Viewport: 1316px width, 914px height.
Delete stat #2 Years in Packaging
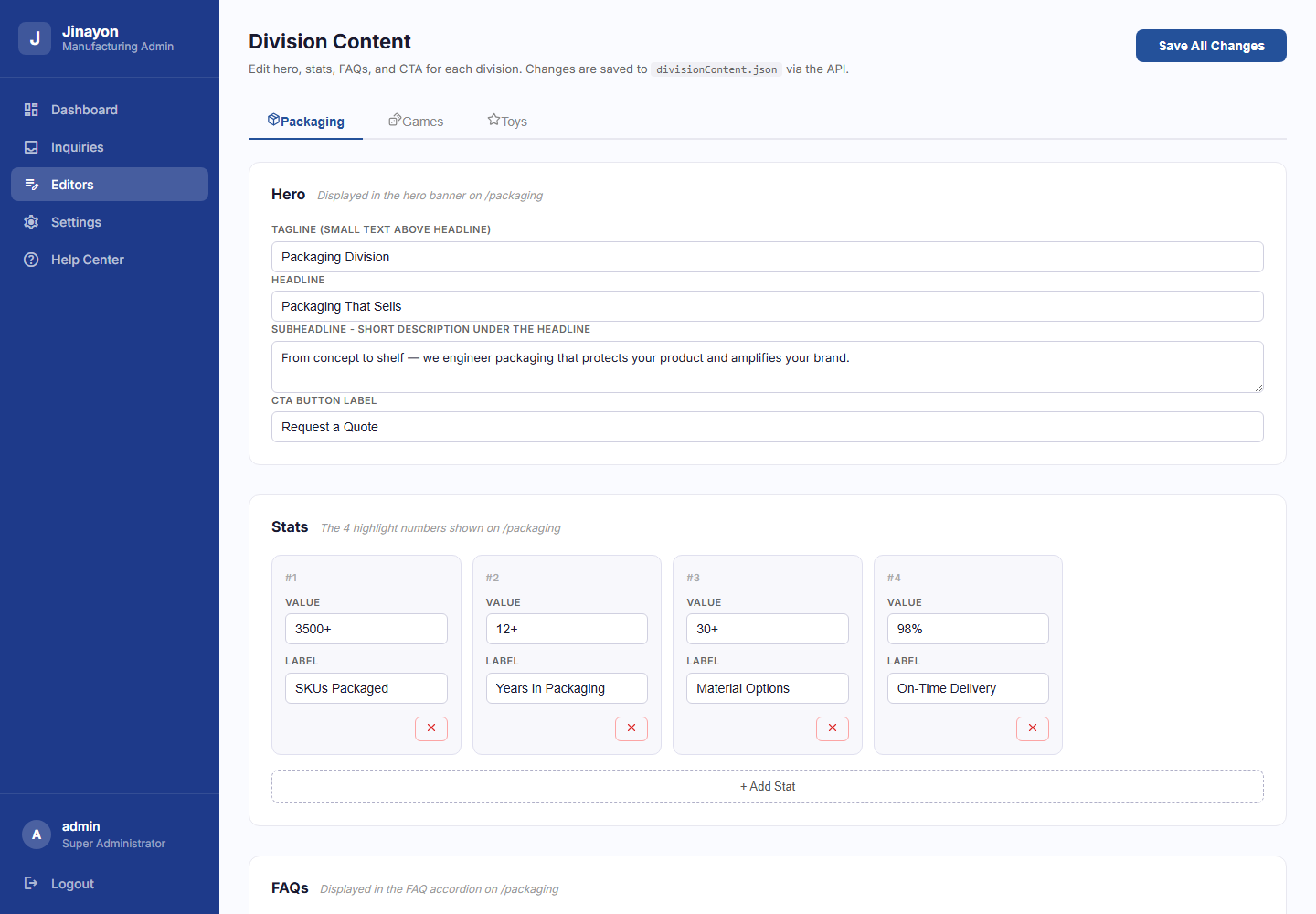pos(631,728)
